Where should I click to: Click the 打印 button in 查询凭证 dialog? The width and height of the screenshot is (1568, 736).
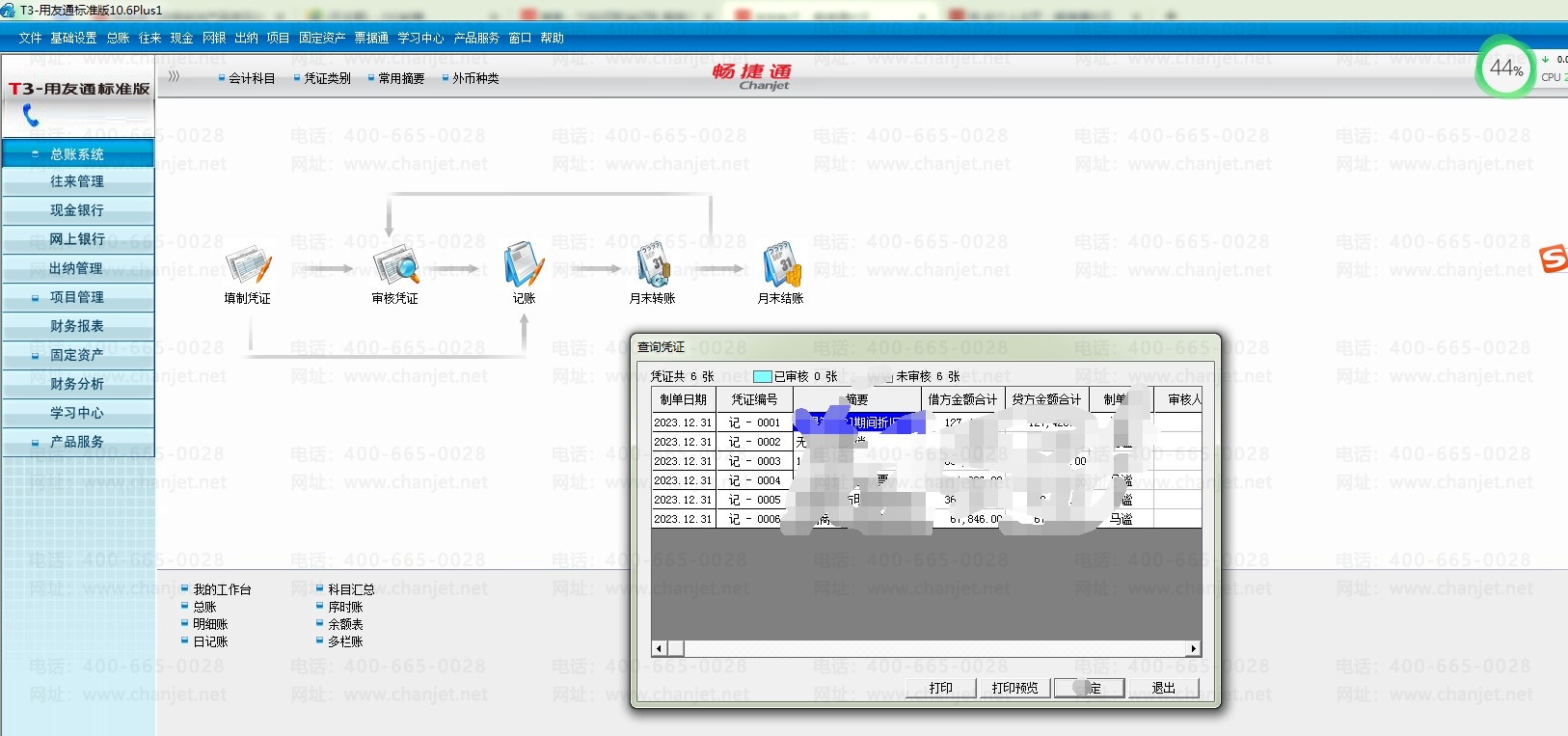(x=941, y=688)
